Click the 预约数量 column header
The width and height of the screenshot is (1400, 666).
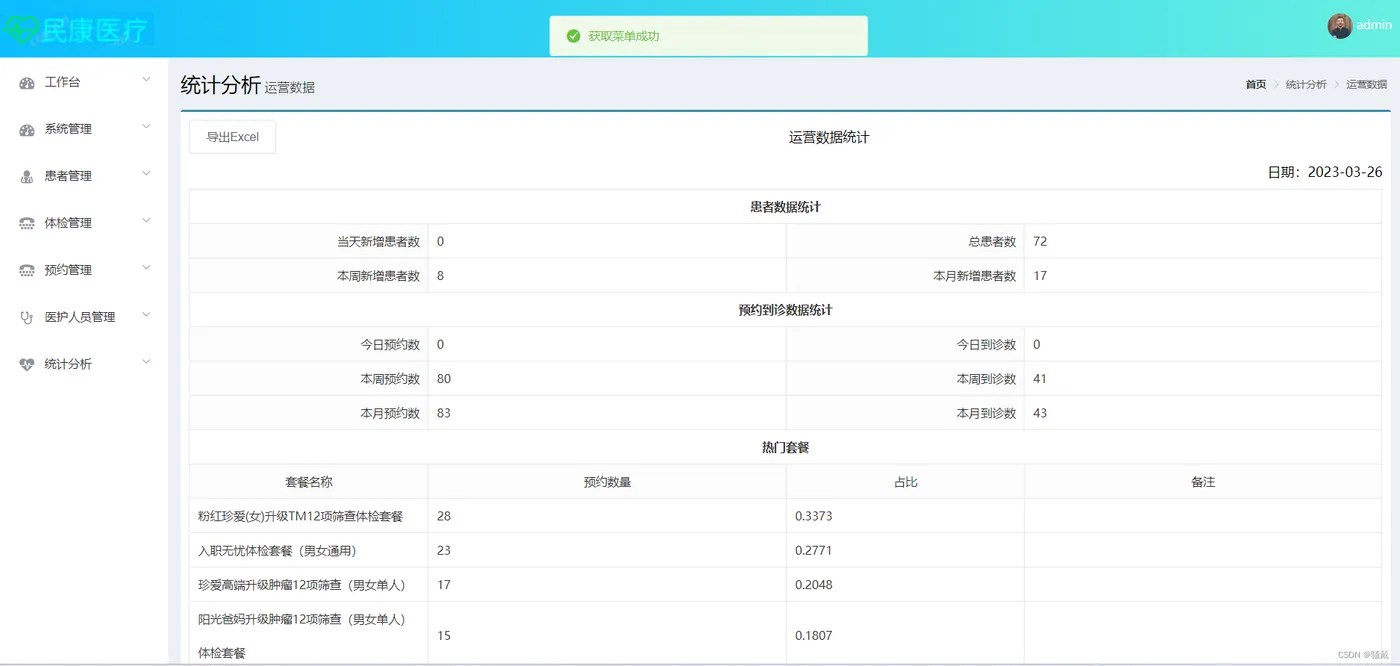click(607, 482)
